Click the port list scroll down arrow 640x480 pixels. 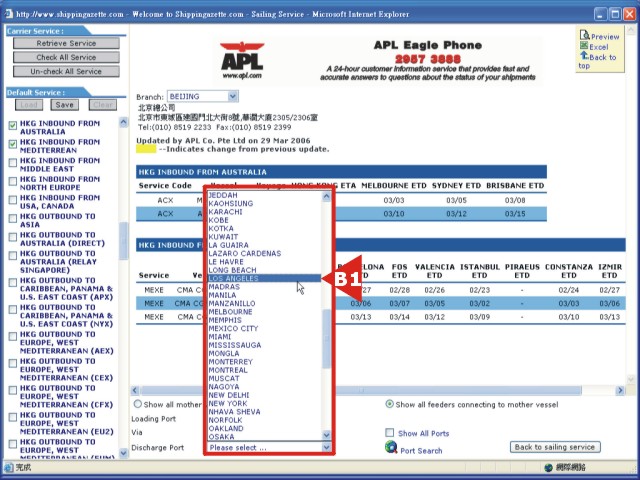(x=327, y=435)
